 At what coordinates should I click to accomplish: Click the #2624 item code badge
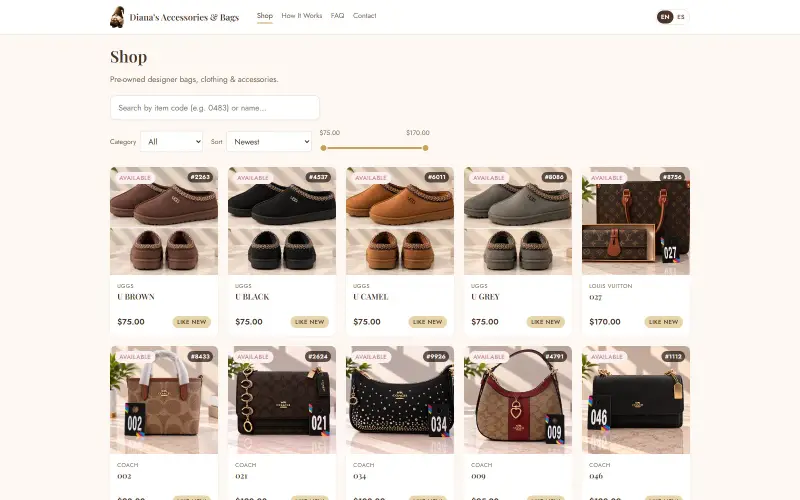[x=318, y=357]
